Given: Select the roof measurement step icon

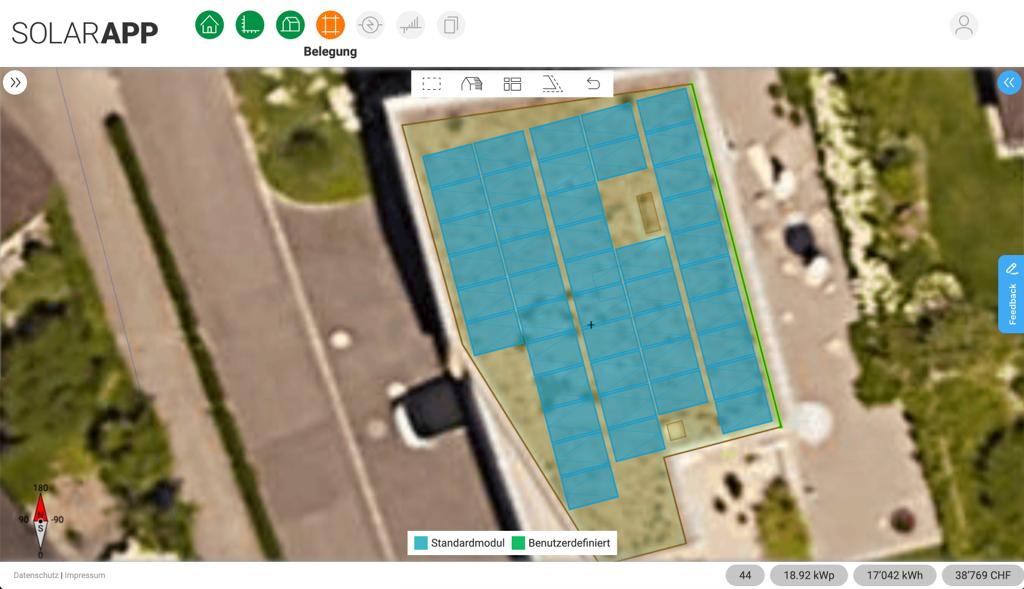Looking at the screenshot, I should point(249,25).
